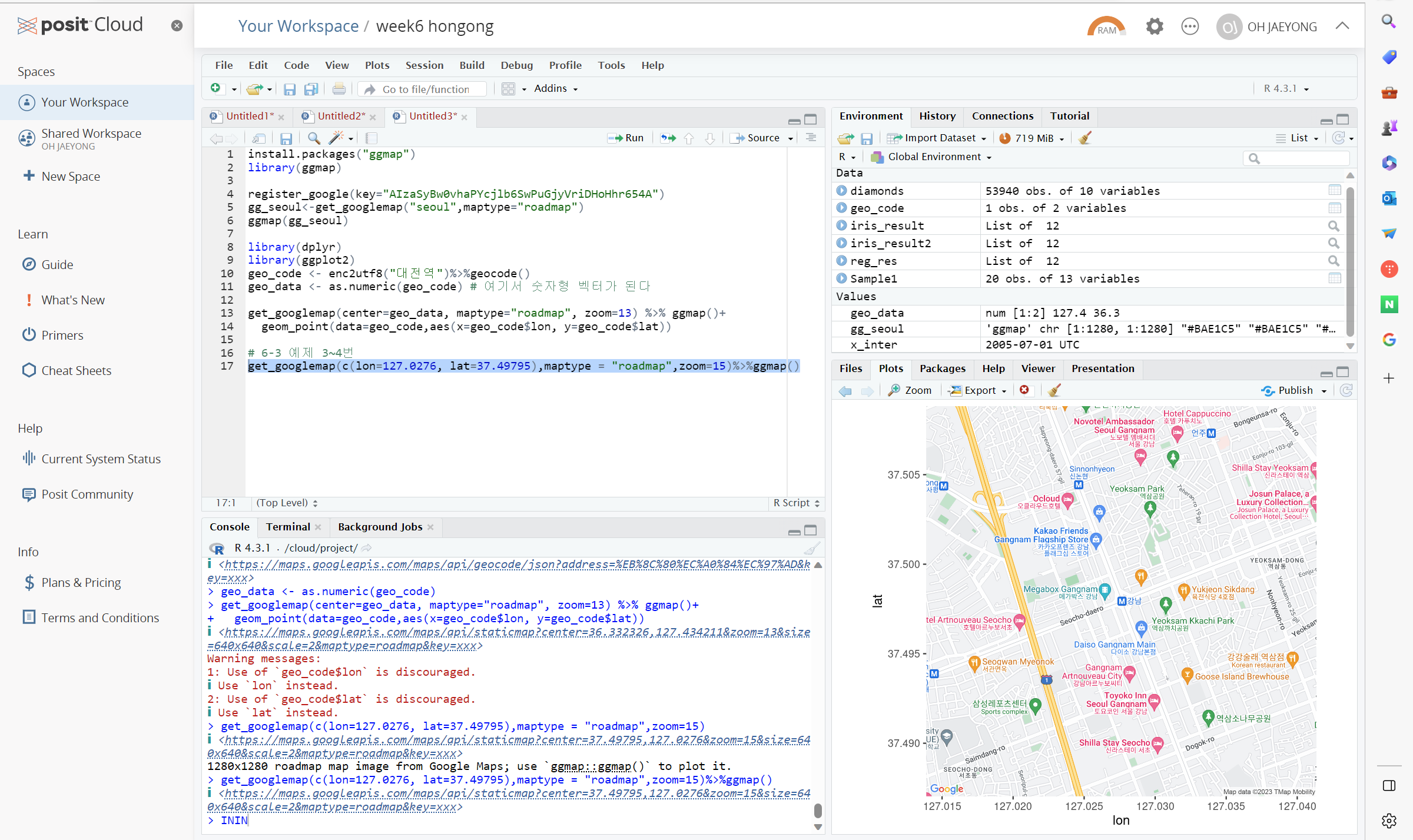
Task: Open the Session menu
Action: [x=424, y=65]
